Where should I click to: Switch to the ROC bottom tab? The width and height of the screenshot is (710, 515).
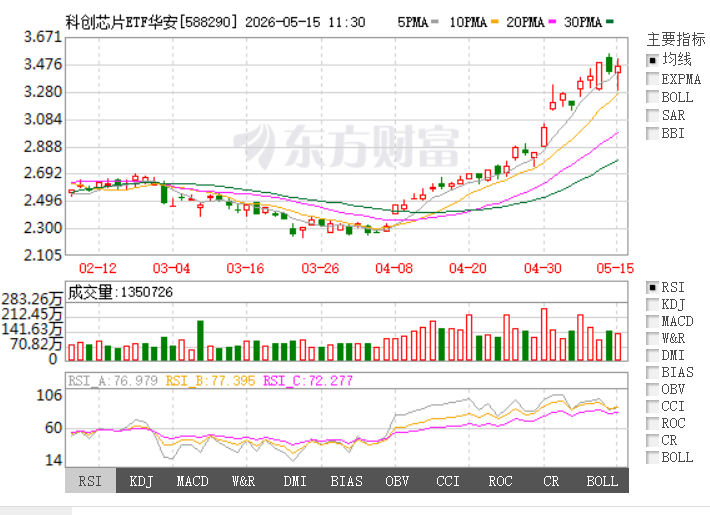coord(500,481)
